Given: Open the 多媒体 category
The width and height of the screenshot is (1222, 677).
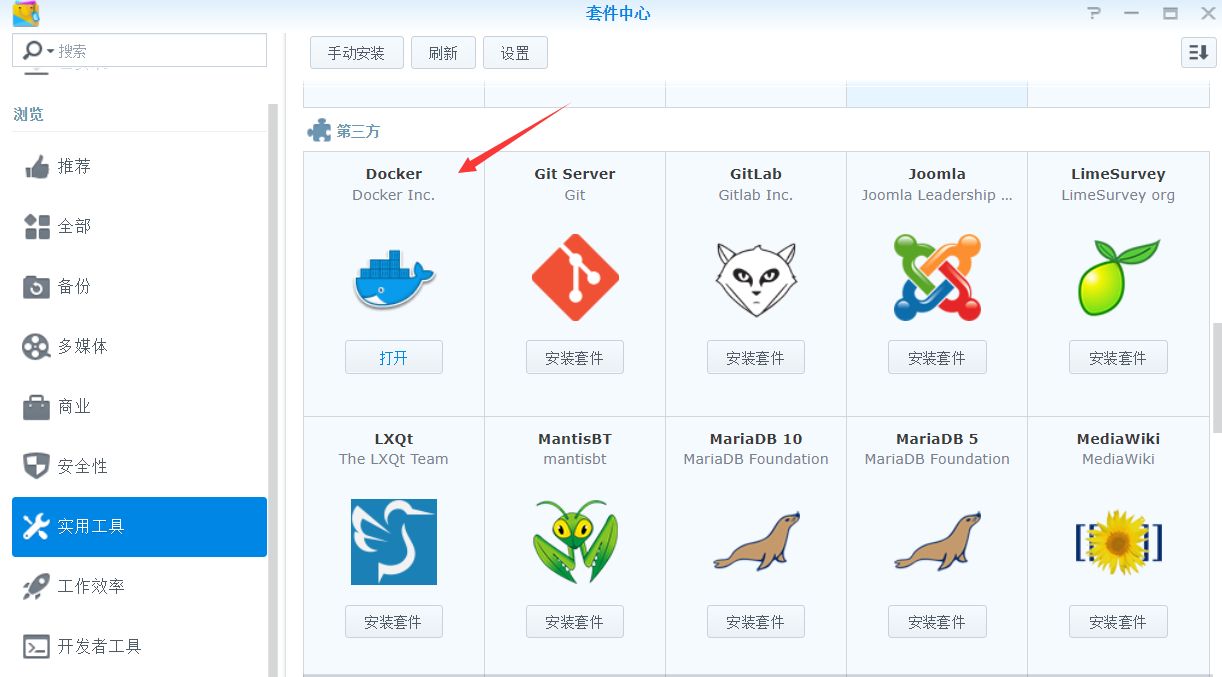Looking at the screenshot, I should pyautogui.click(x=140, y=346).
